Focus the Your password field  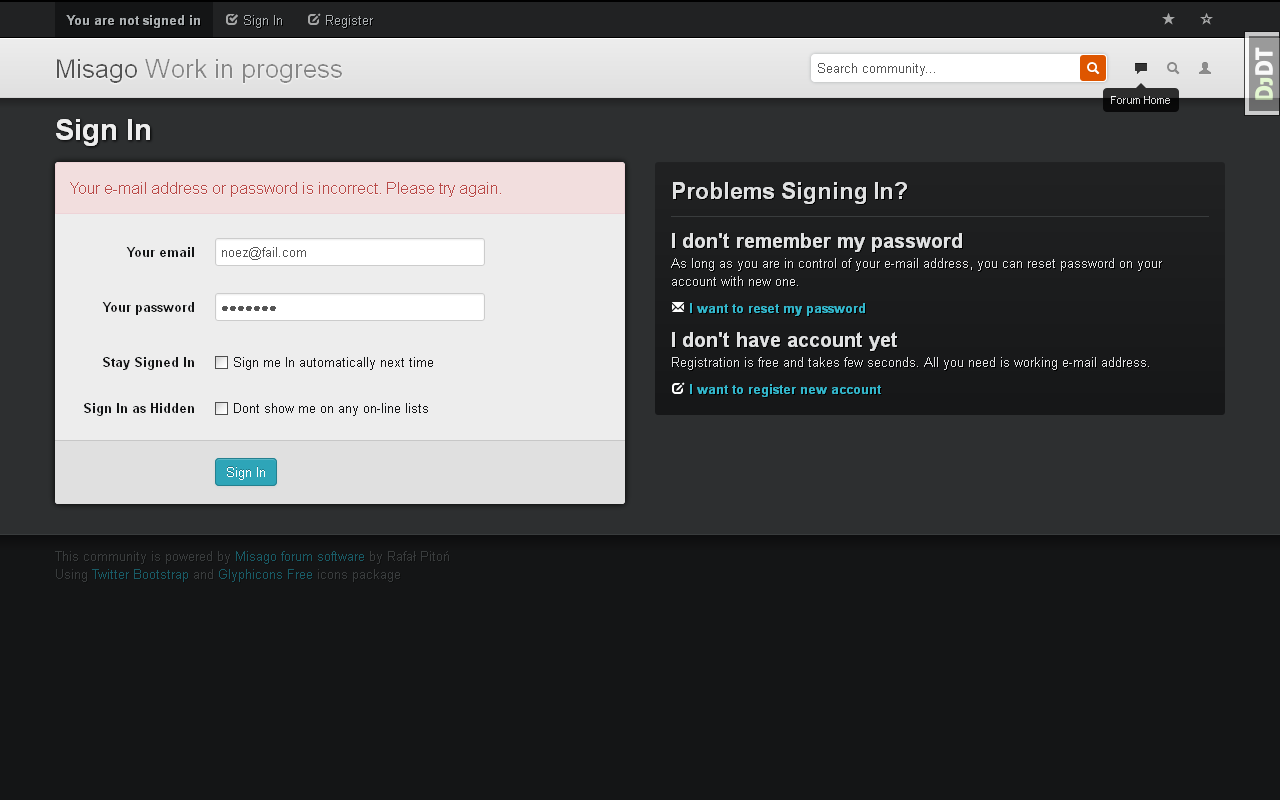pyautogui.click(x=349, y=307)
